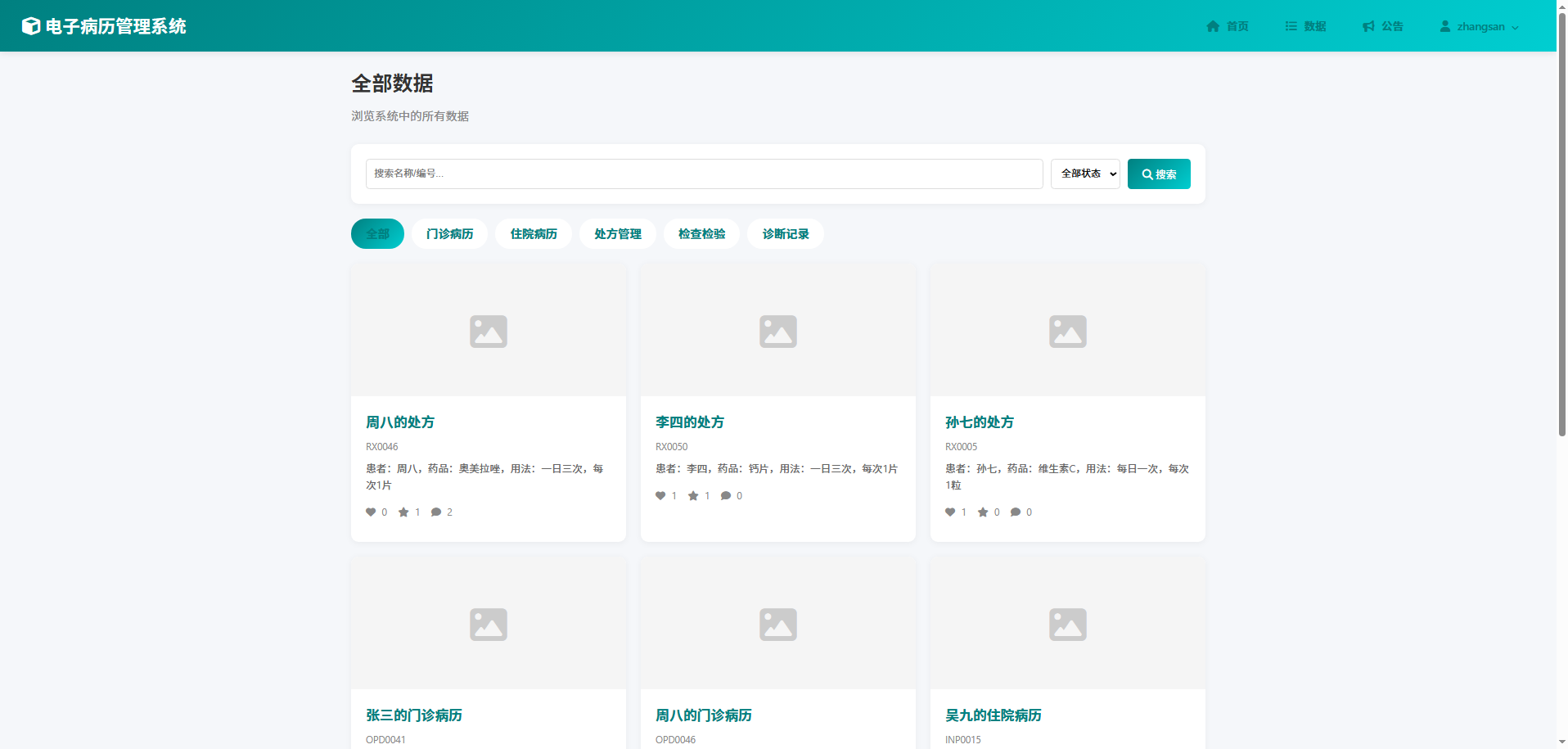Click the cube logo icon in header

(x=31, y=26)
